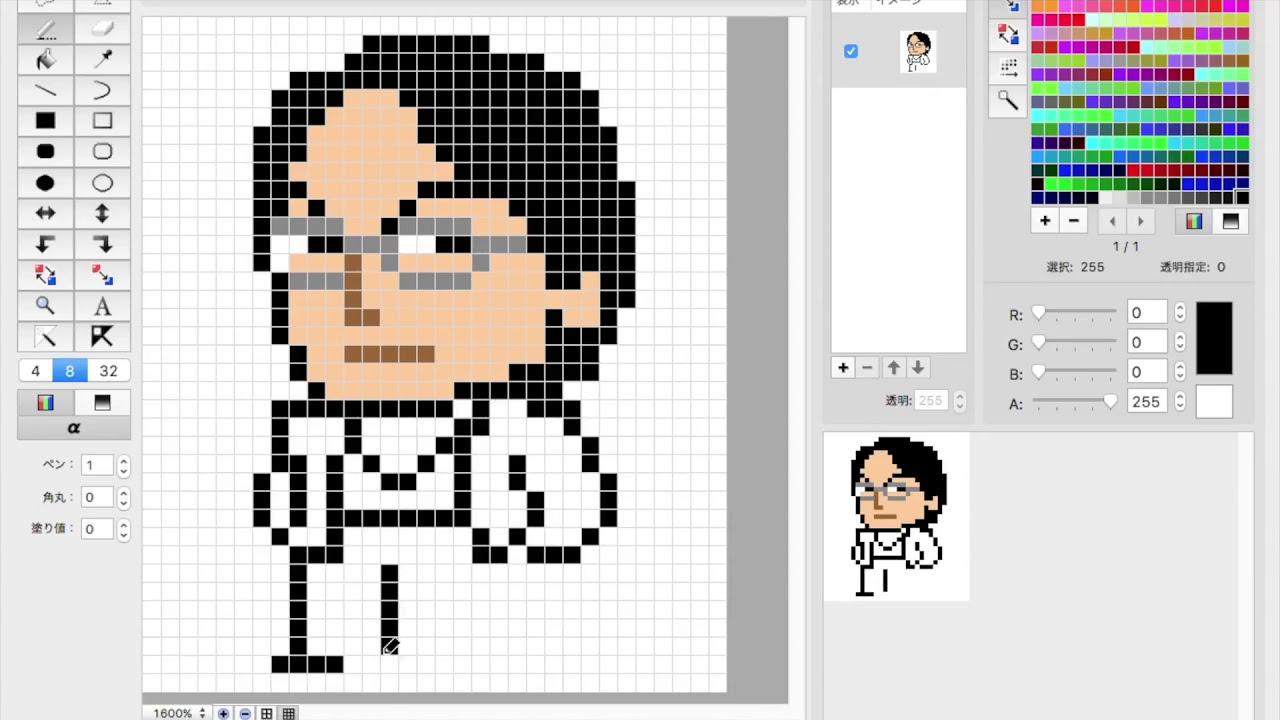Image resolution: width=1280 pixels, height=720 pixels.
Task: Select the filled ellipse tool
Action: pyautogui.click(x=45, y=183)
